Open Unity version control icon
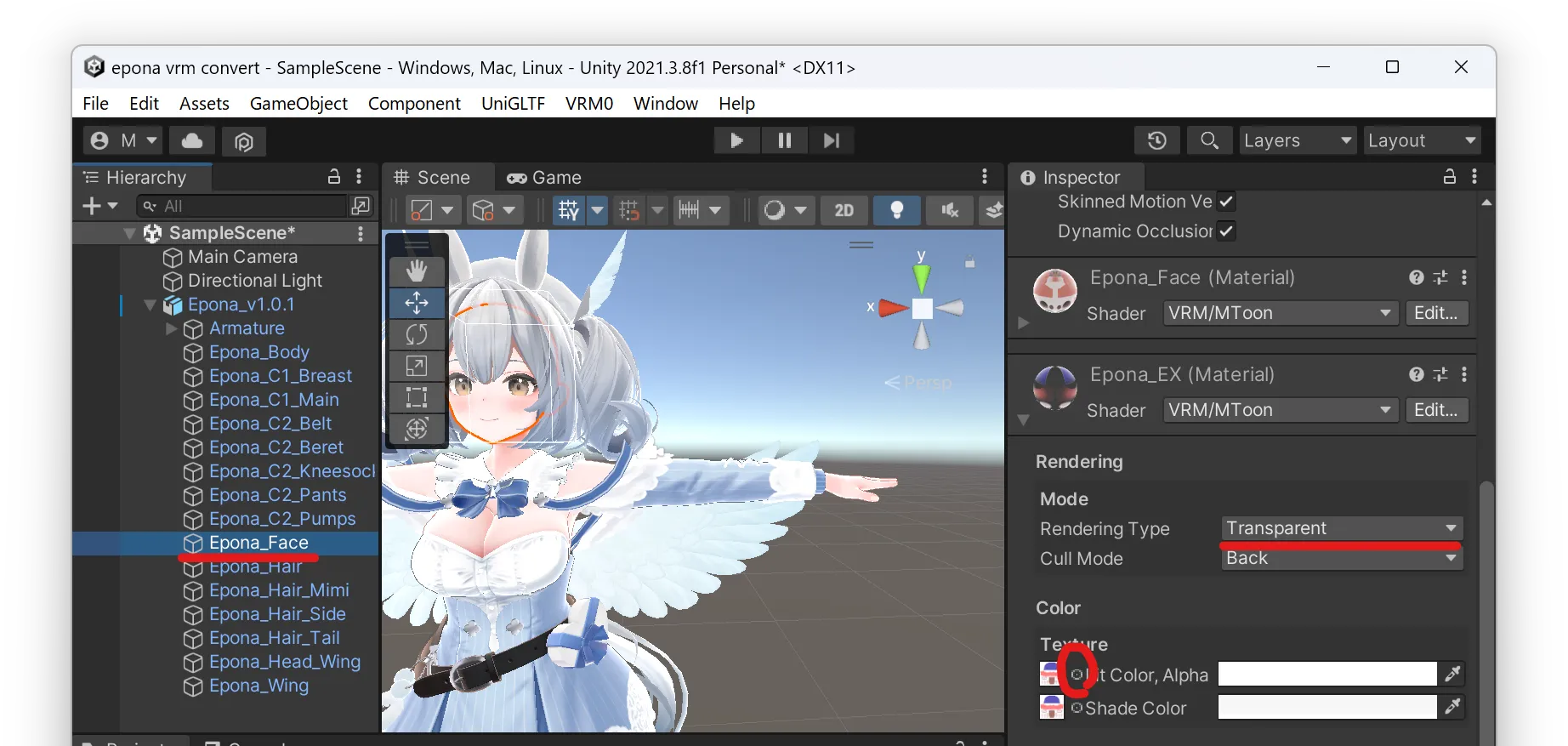The height and width of the screenshot is (746, 1568). pos(244,140)
